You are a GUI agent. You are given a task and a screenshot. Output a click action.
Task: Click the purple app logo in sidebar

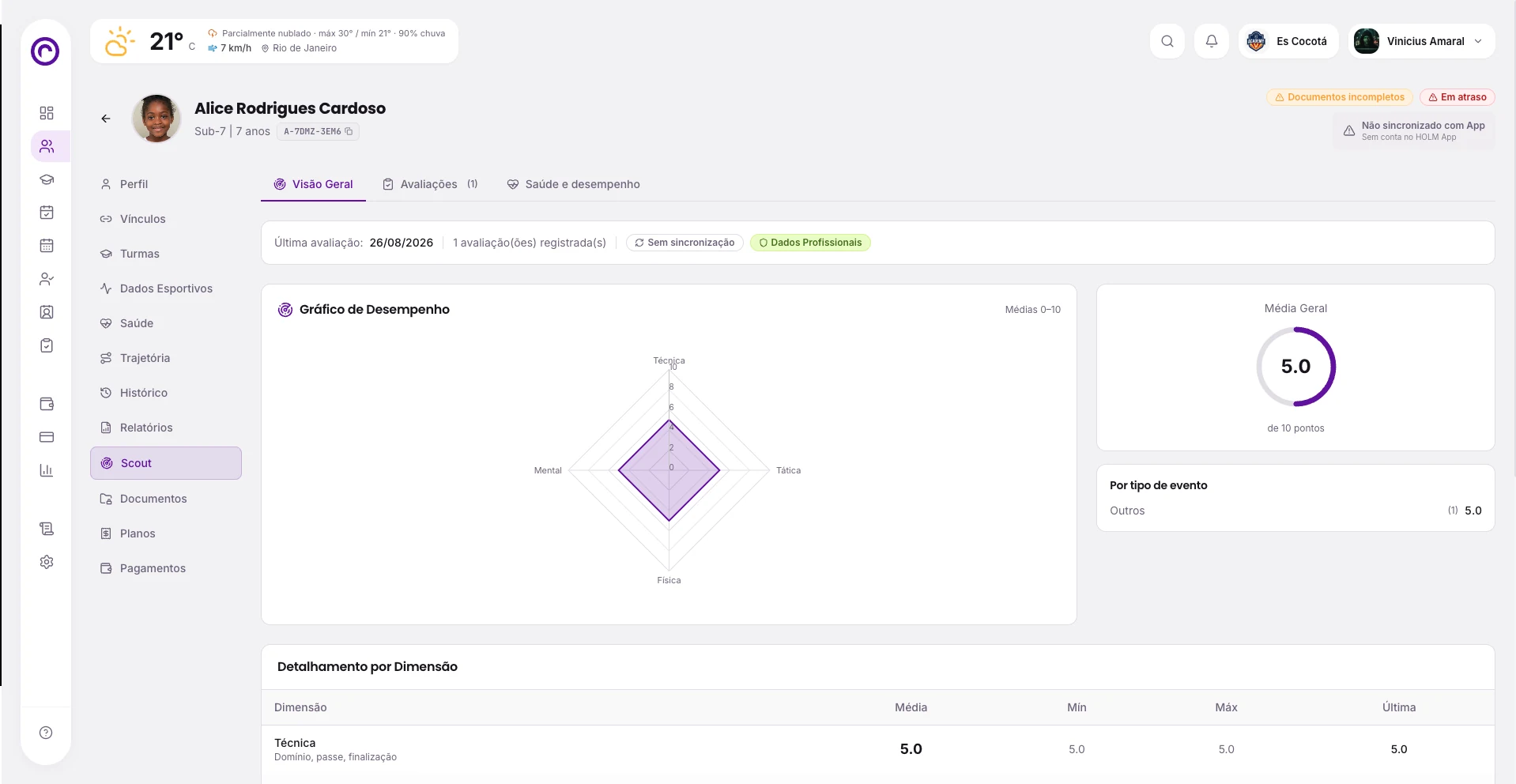[x=45, y=51]
